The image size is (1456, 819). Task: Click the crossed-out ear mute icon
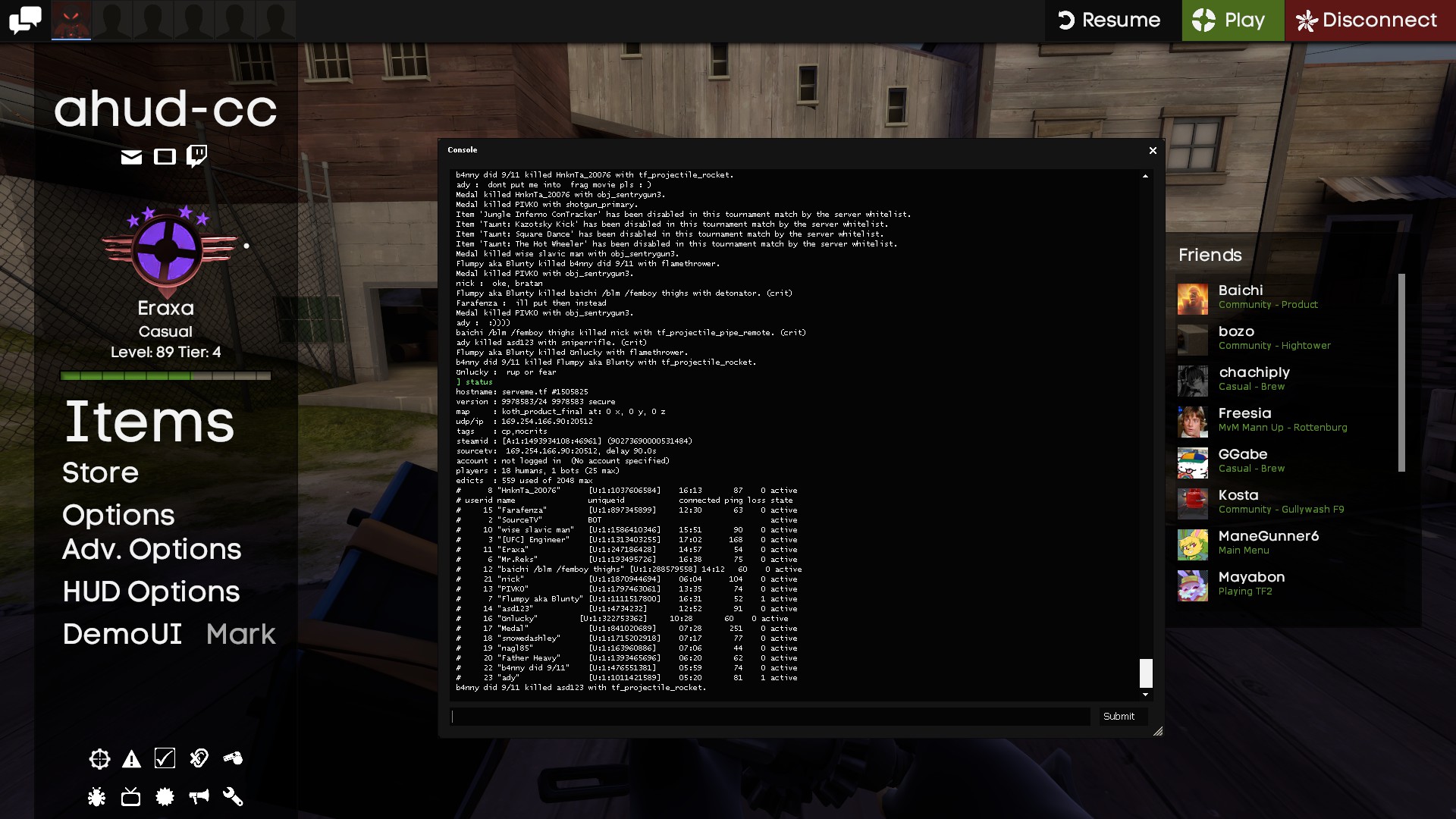pyautogui.click(x=199, y=758)
